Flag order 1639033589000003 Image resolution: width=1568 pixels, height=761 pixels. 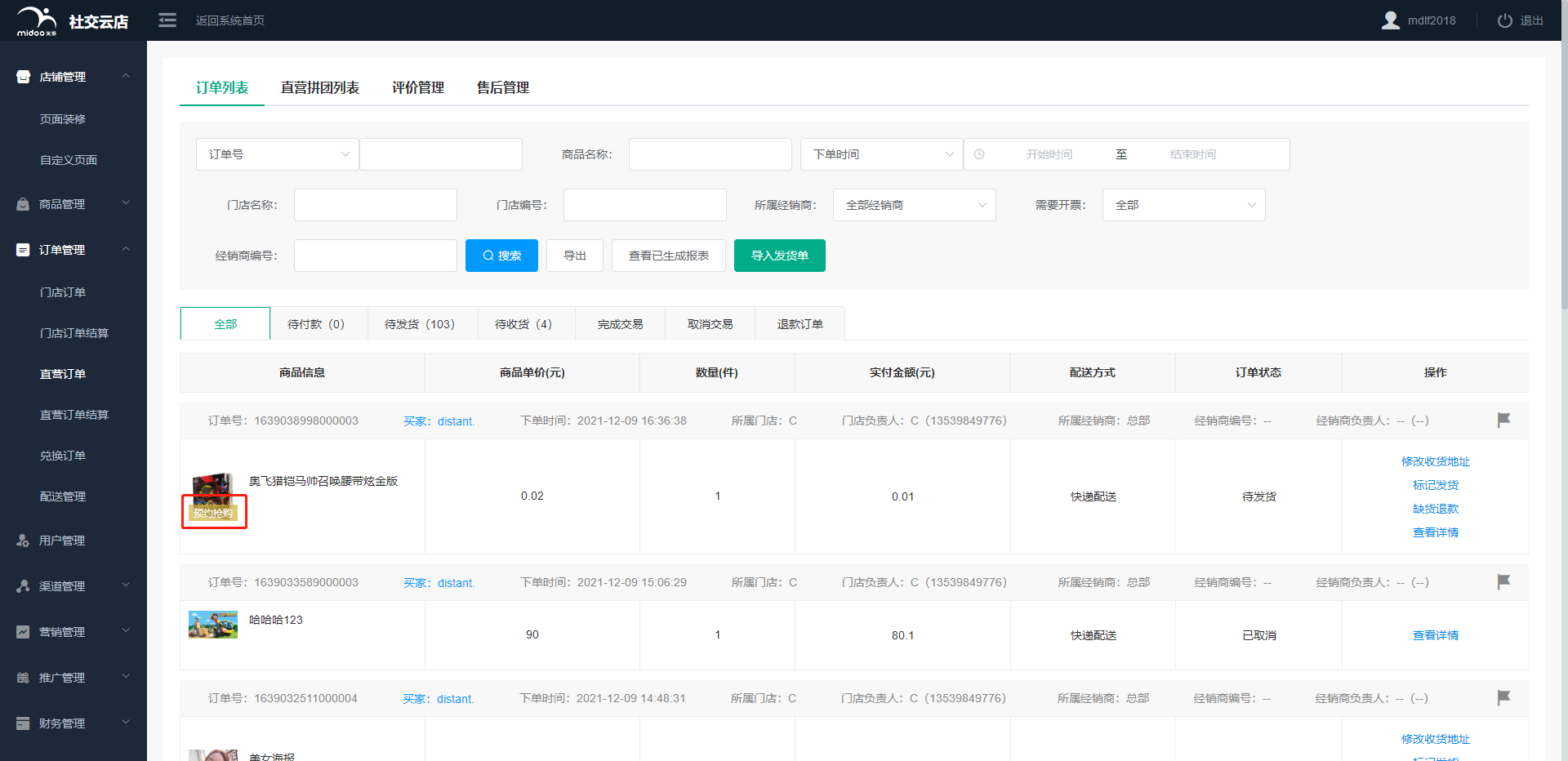[x=1503, y=581]
